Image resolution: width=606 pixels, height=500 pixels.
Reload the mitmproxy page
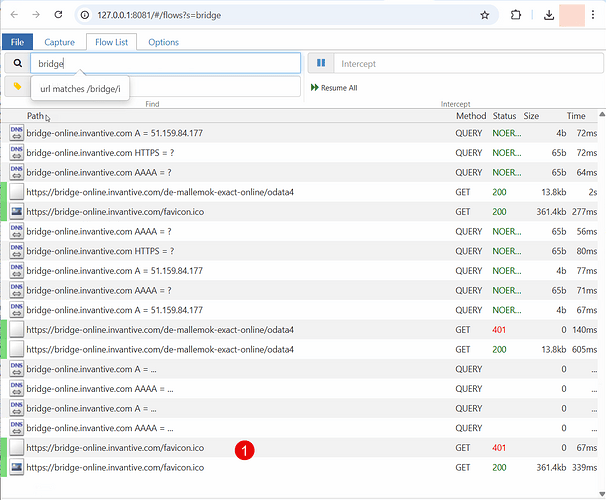[58, 15]
